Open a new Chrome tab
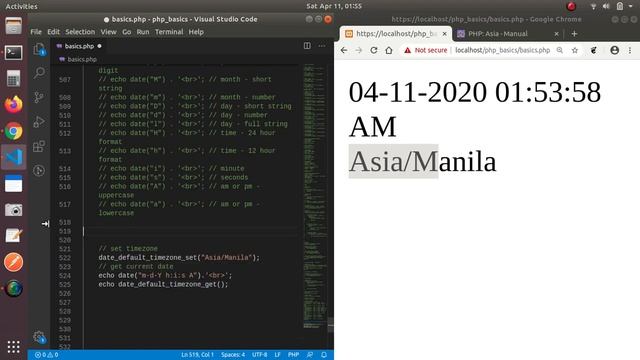The image size is (640, 360). pyautogui.click(x=574, y=34)
